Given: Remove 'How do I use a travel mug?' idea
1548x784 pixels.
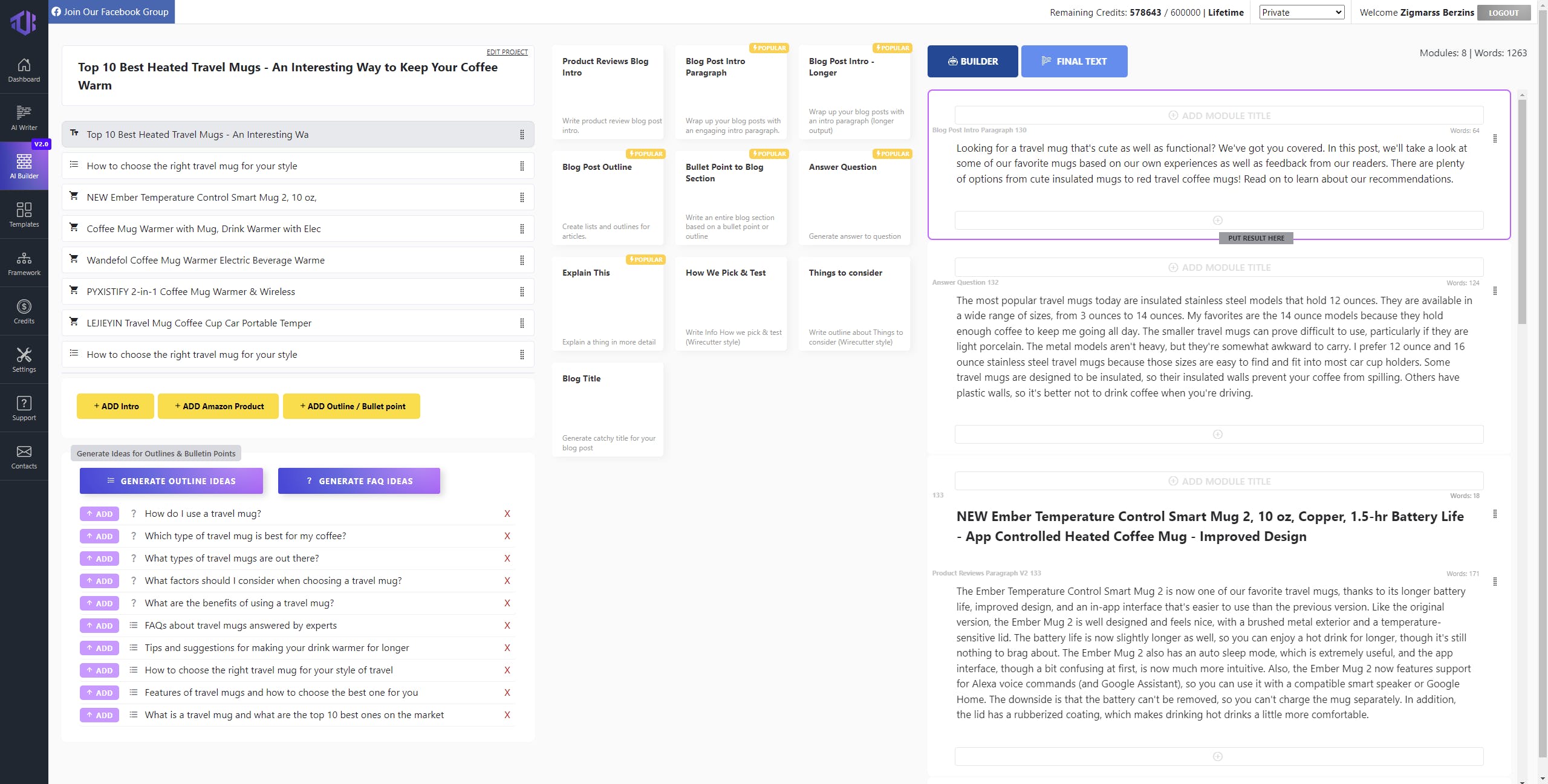Looking at the screenshot, I should click(x=507, y=514).
